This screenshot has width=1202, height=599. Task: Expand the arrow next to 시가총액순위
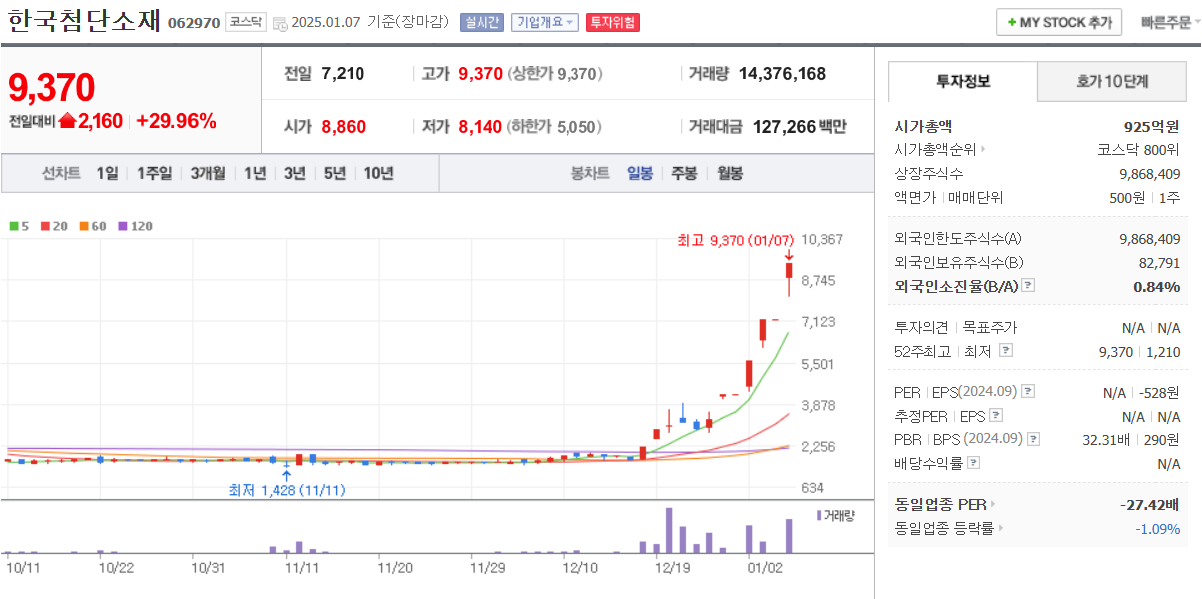(x=983, y=150)
